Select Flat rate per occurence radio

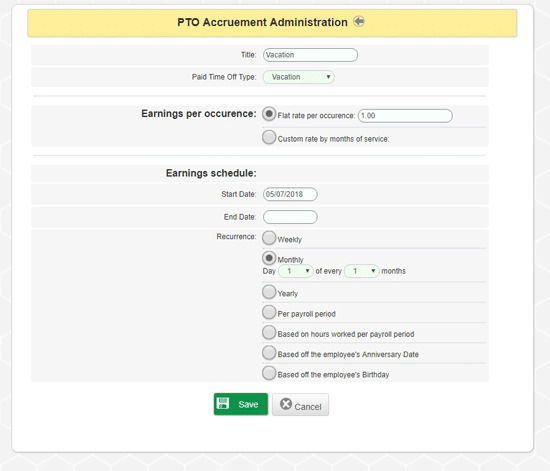tap(269, 114)
